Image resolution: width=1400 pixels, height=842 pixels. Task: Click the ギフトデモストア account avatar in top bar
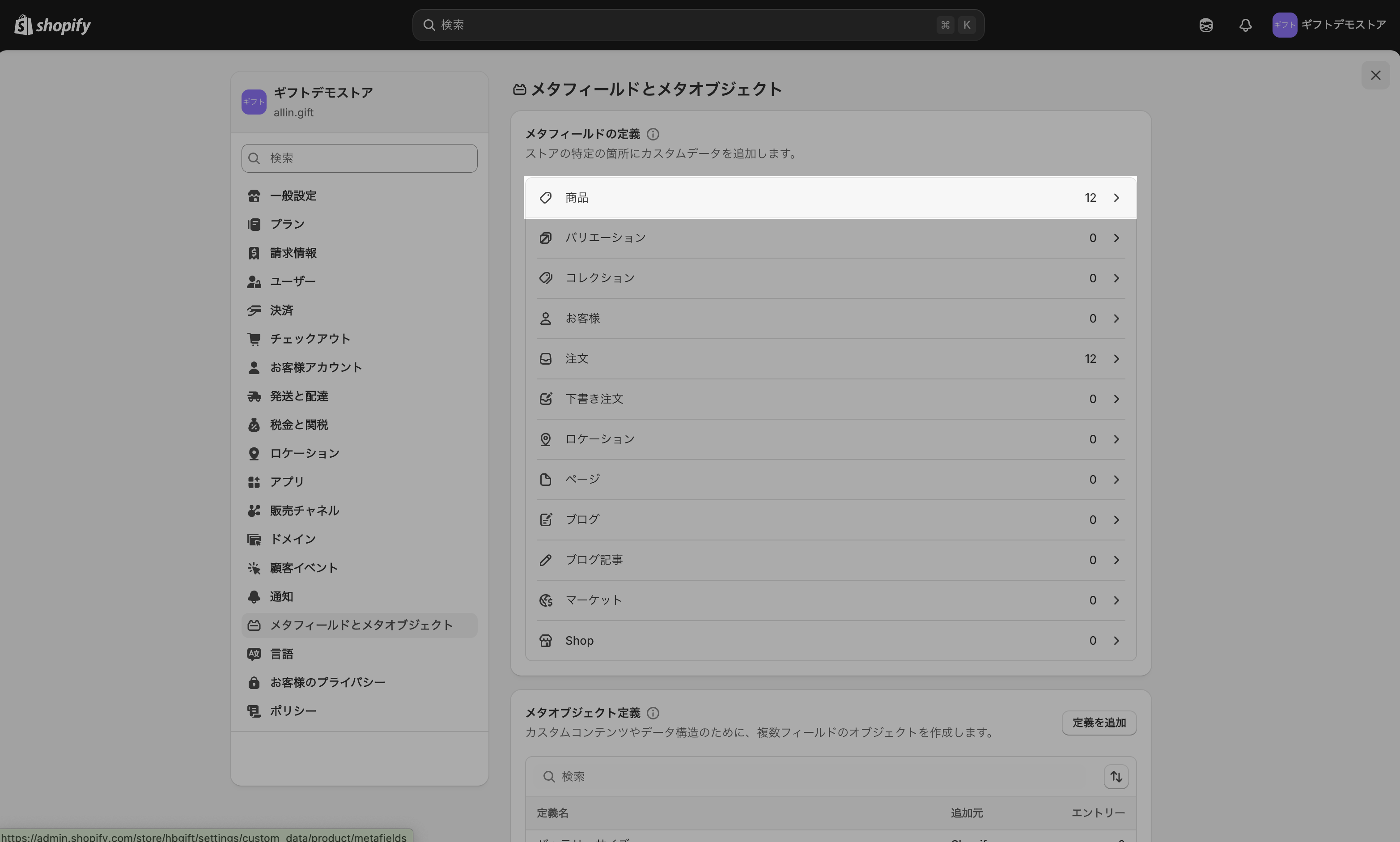pyautogui.click(x=1284, y=25)
